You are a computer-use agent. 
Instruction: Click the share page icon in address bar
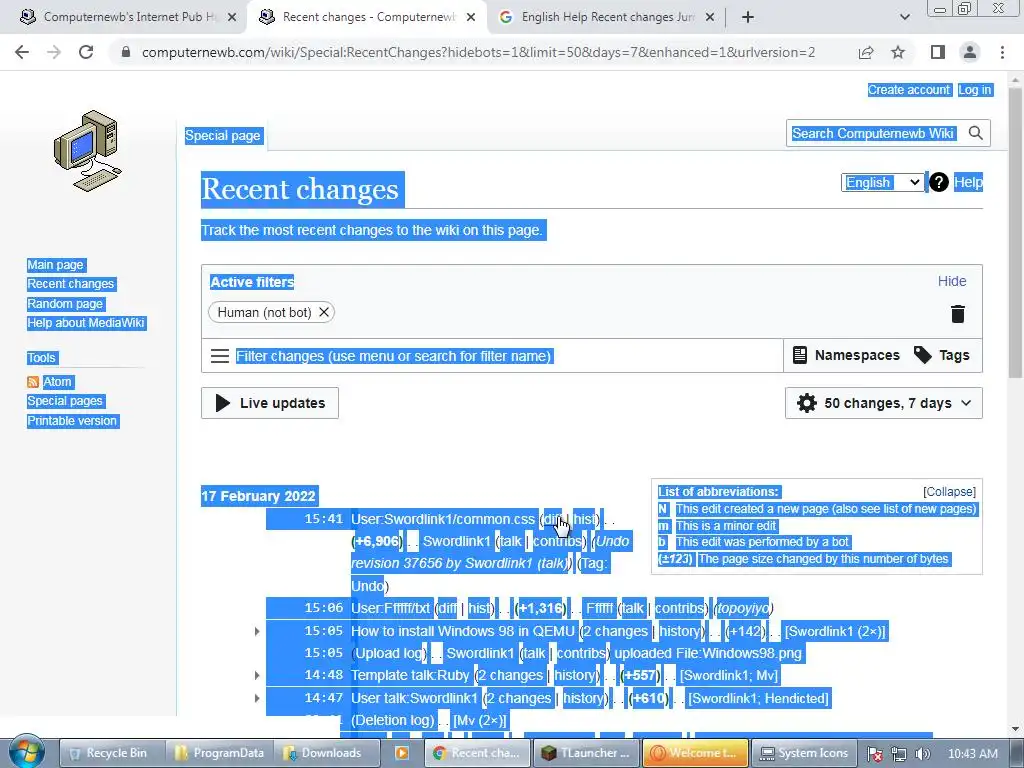click(x=866, y=52)
